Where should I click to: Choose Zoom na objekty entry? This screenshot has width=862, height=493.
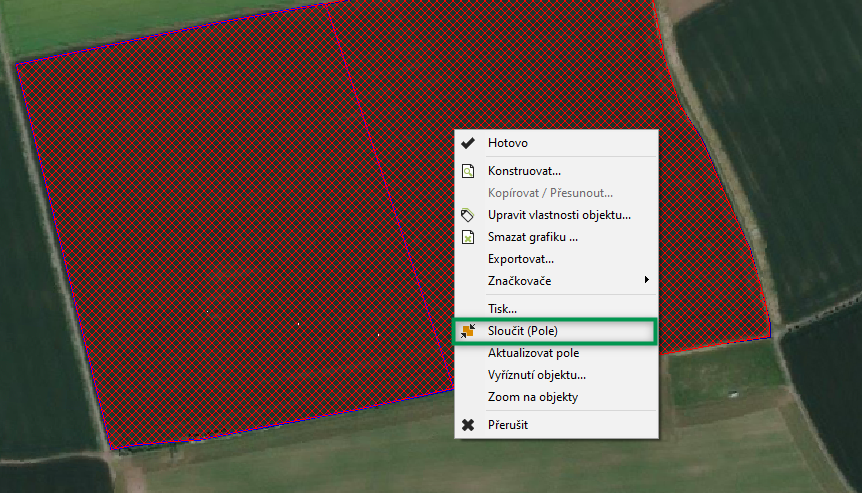[556, 397]
